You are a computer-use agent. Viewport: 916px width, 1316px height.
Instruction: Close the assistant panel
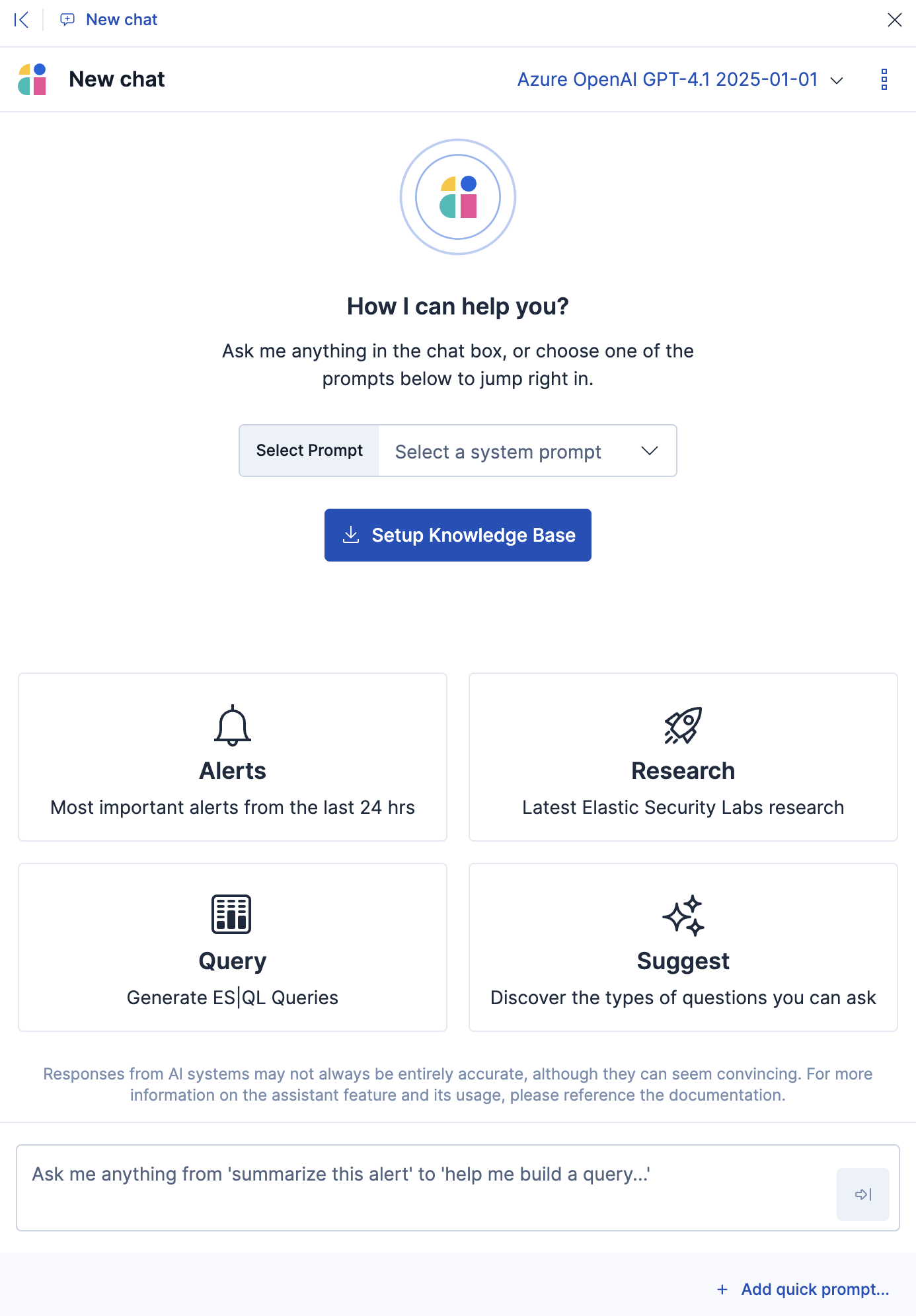(894, 19)
